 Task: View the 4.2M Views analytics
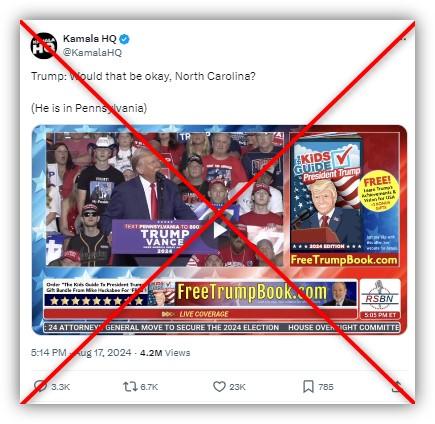(x=165, y=353)
